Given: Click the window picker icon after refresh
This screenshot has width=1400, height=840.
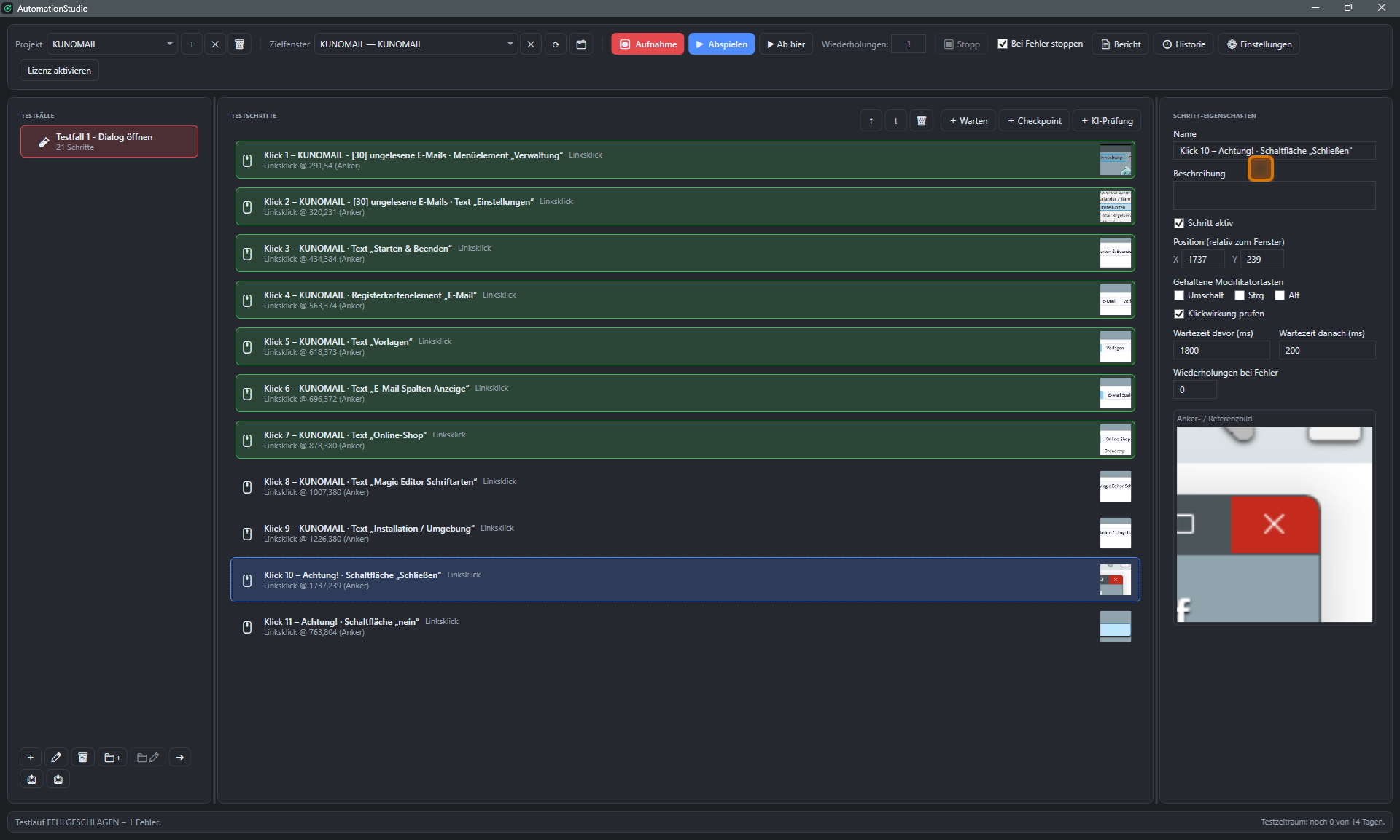Looking at the screenshot, I should coord(581,44).
